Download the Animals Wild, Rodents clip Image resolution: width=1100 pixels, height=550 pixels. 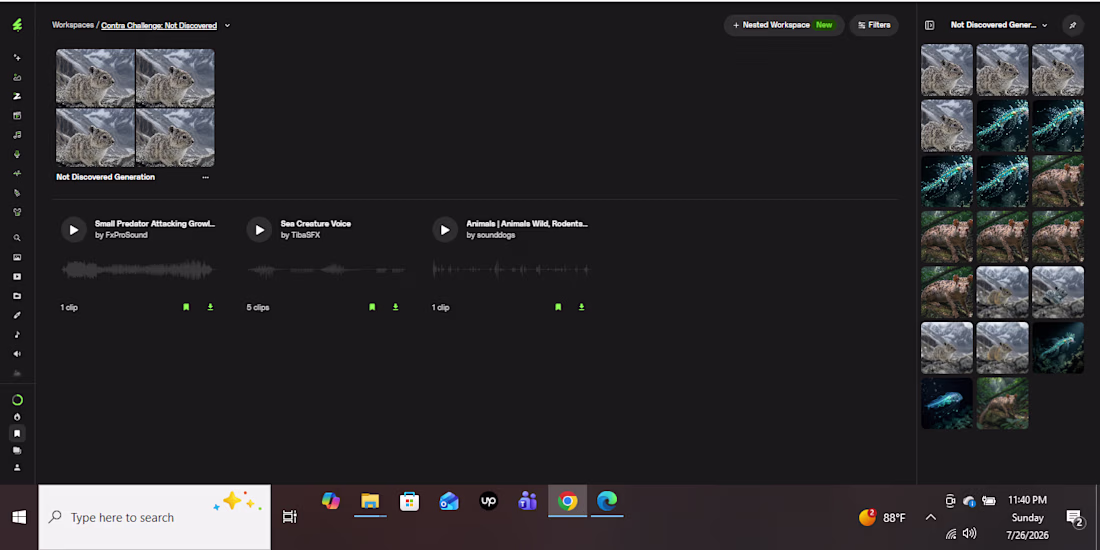point(581,307)
